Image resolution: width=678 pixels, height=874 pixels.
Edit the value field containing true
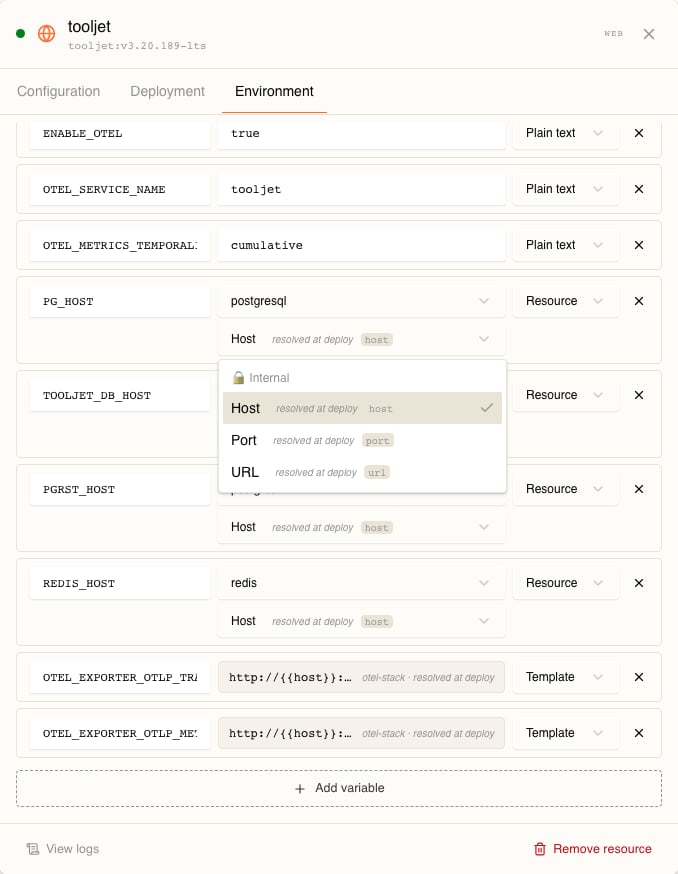point(361,133)
